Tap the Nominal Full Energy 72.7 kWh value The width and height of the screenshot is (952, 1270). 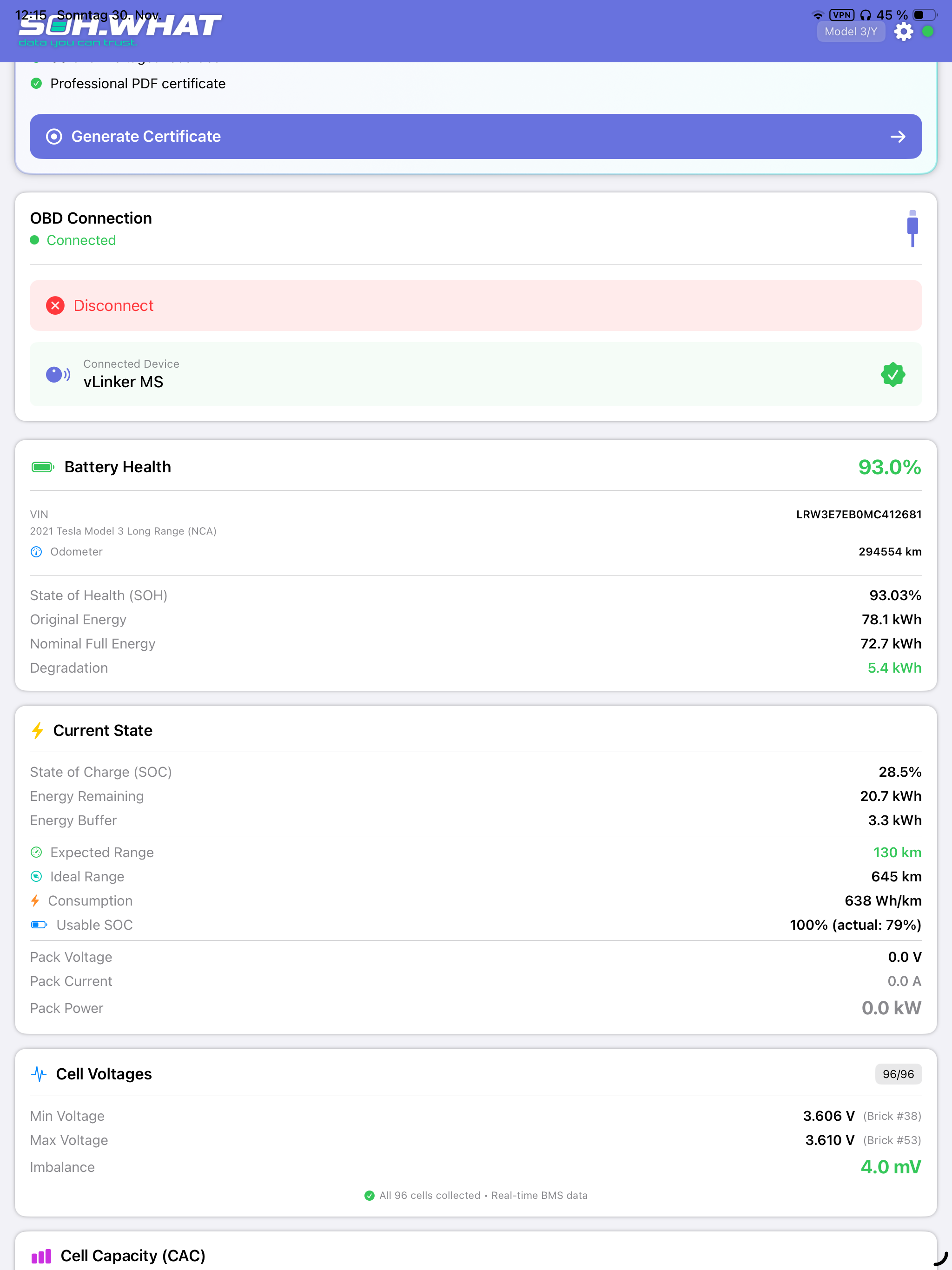[x=891, y=644]
